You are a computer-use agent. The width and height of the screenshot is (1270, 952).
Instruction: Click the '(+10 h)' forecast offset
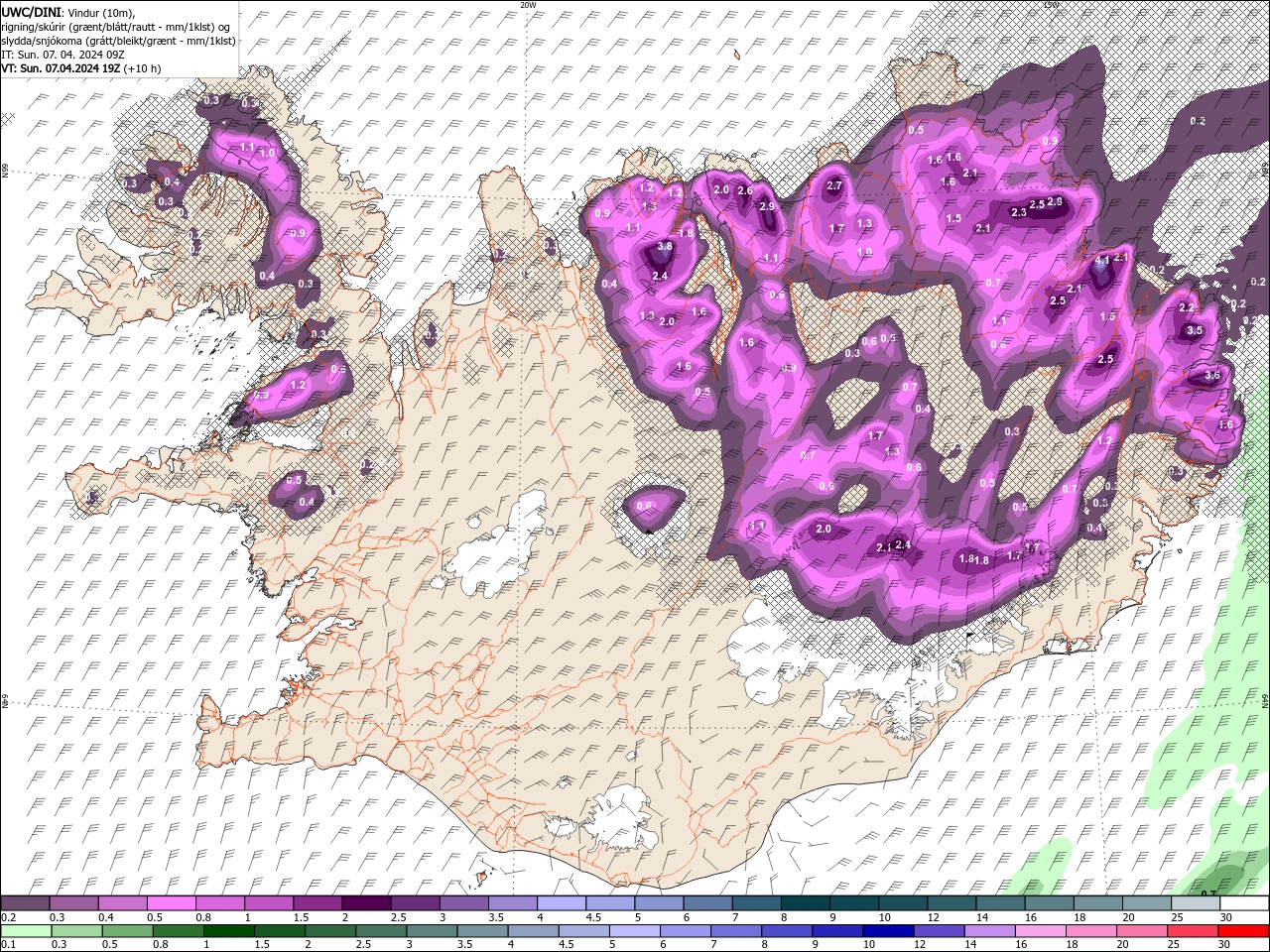click(x=144, y=68)
